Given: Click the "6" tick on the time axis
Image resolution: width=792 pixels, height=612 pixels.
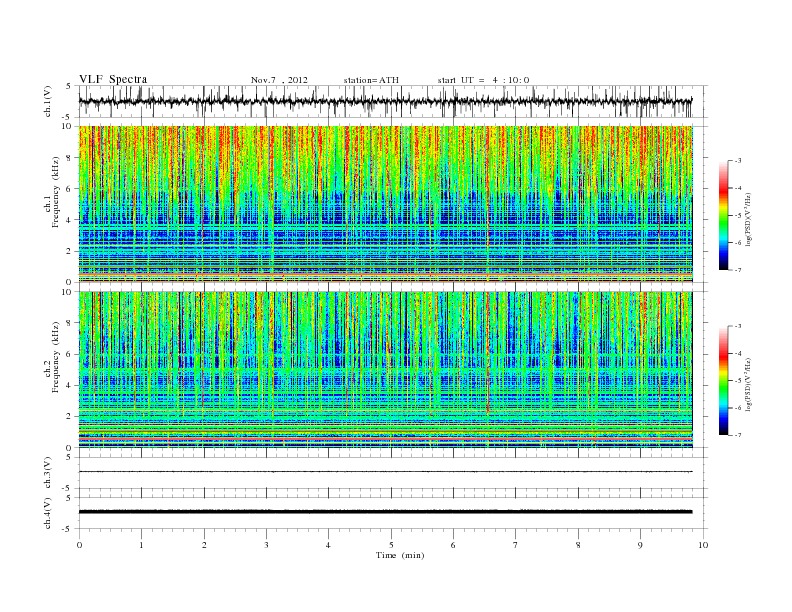Looking at the screenshot, I should (453, 545).
